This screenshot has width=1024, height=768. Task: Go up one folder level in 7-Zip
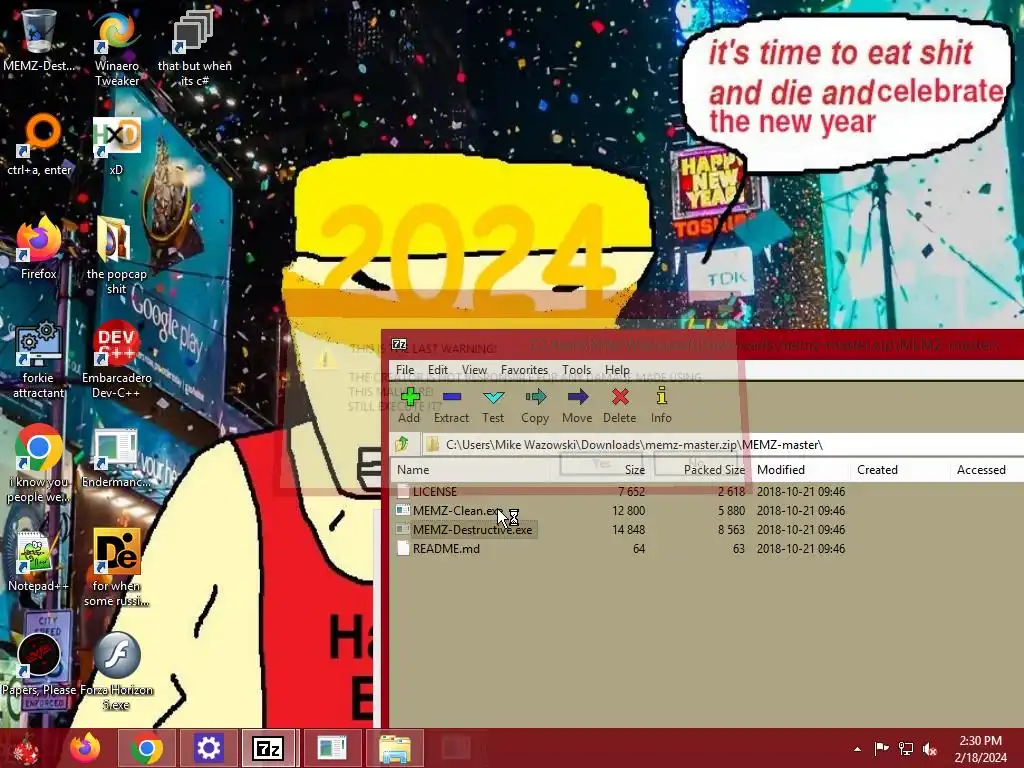pos(402,445)
